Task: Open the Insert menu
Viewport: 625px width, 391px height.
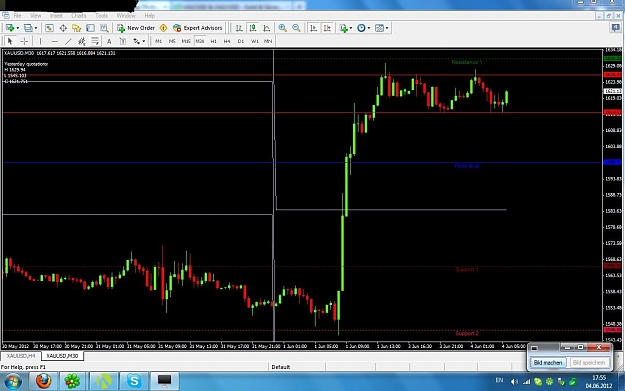Action: click(56, 16)
